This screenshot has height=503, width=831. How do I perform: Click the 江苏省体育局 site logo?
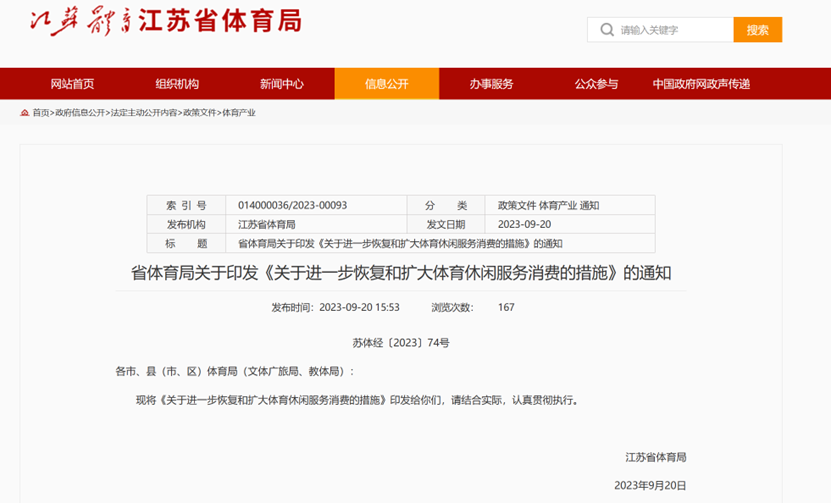[x=166, y=21]
